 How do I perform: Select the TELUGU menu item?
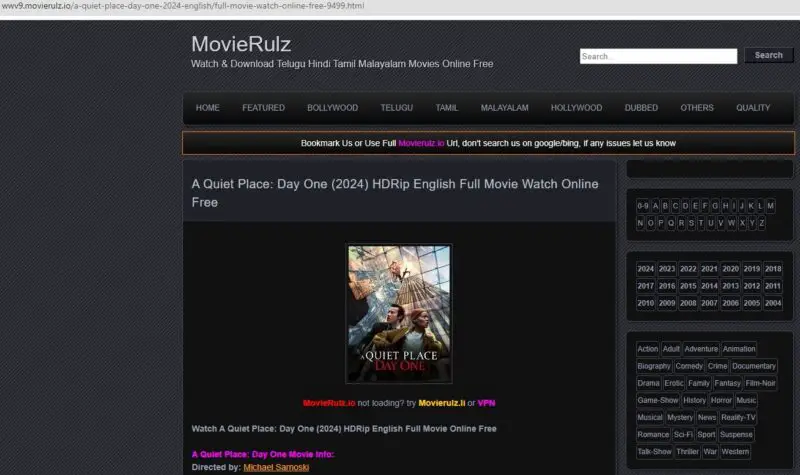(396, 108)
